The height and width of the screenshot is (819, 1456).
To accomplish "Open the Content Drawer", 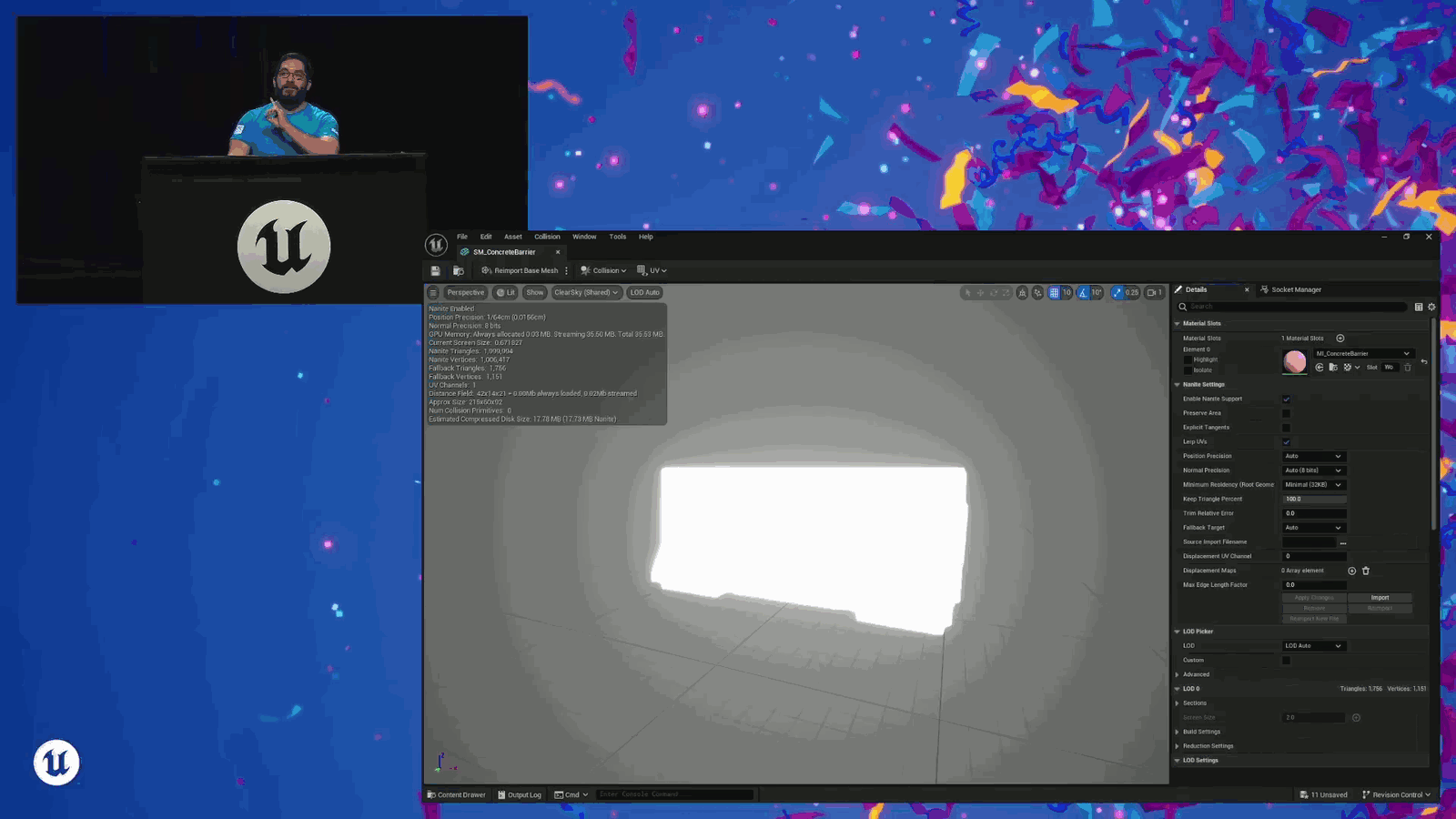I will pyautogui.click(x=457, y=794).
